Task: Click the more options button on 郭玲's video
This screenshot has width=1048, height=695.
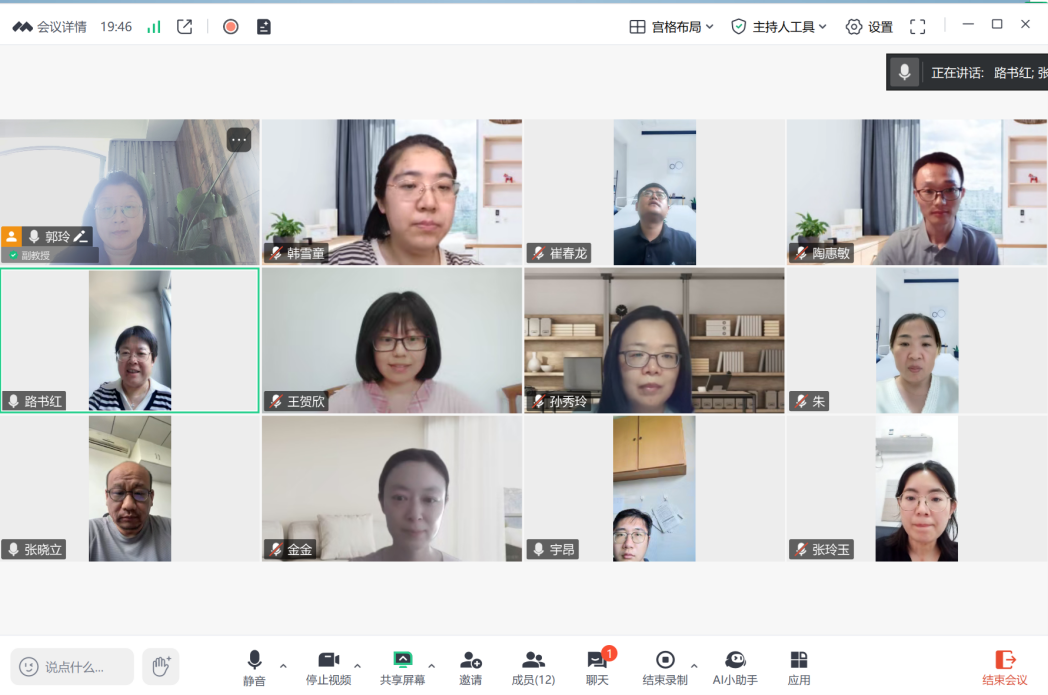Action: (x=238, y=140)
